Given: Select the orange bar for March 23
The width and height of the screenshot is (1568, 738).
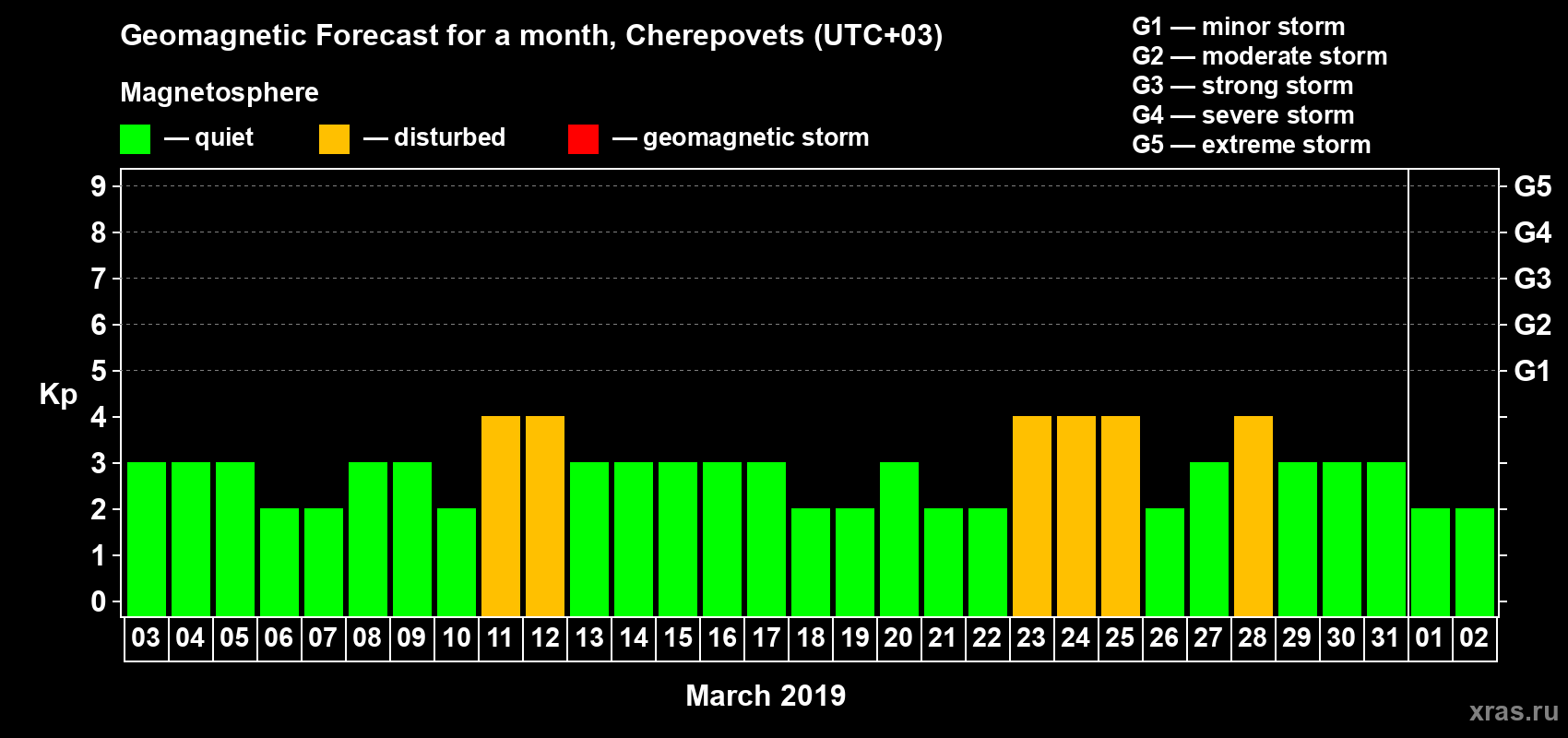Looking at the screenshot, I should click(1032, 516).
